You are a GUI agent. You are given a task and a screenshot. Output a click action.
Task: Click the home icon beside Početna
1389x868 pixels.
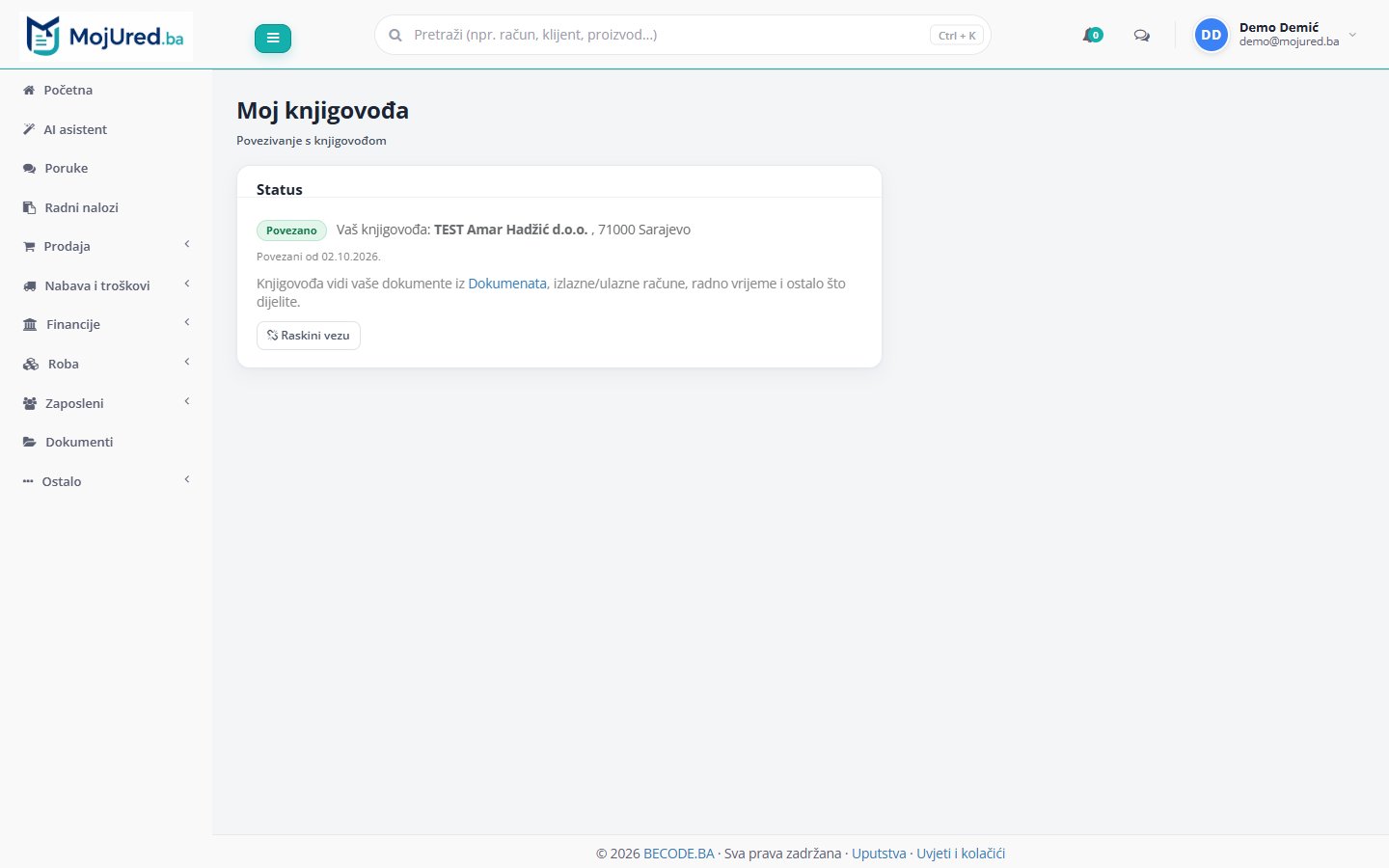[29, 90]
